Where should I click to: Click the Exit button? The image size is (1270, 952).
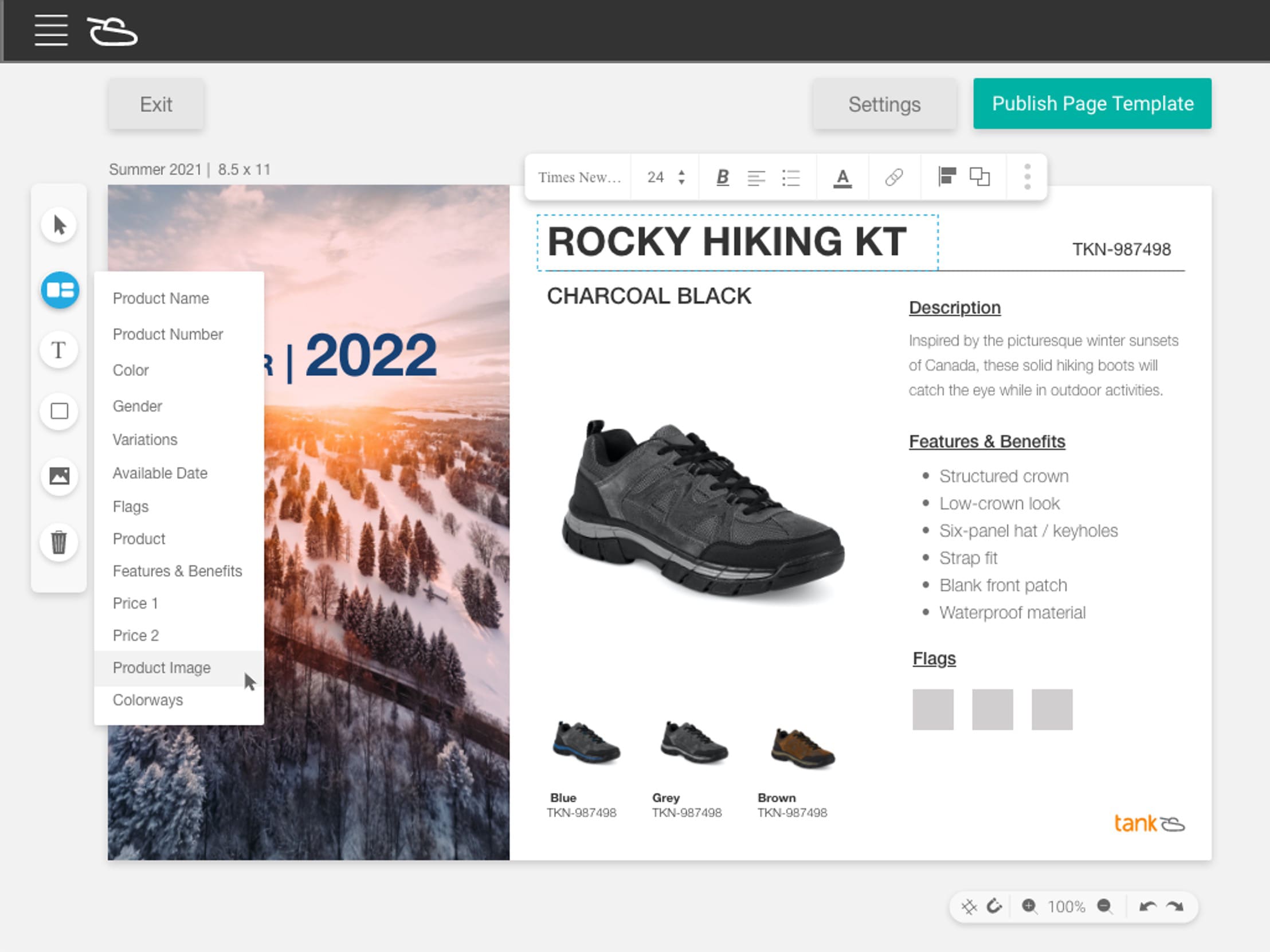coord(157,103)
